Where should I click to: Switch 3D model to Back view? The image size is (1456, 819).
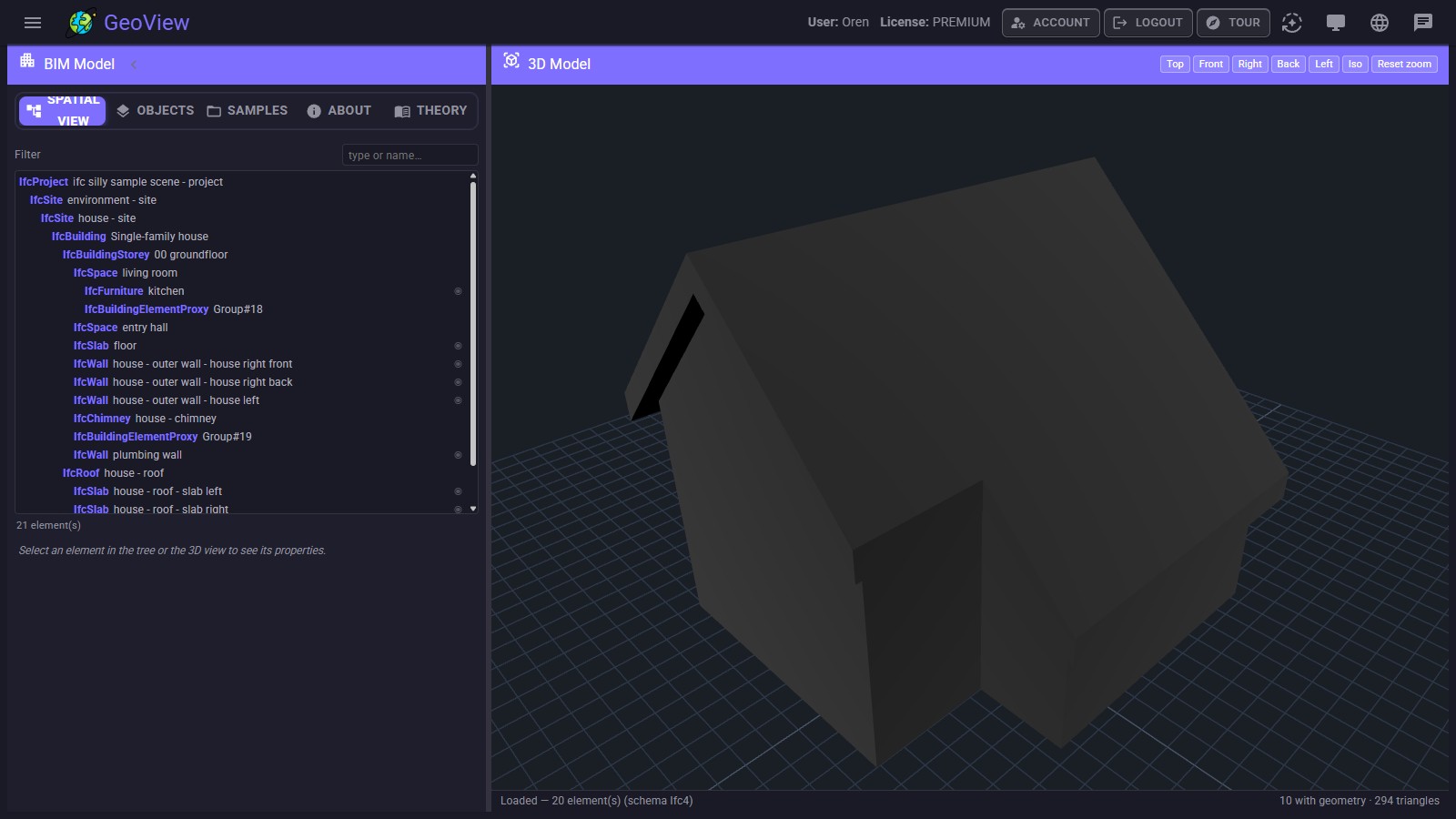click(1288, 64)
